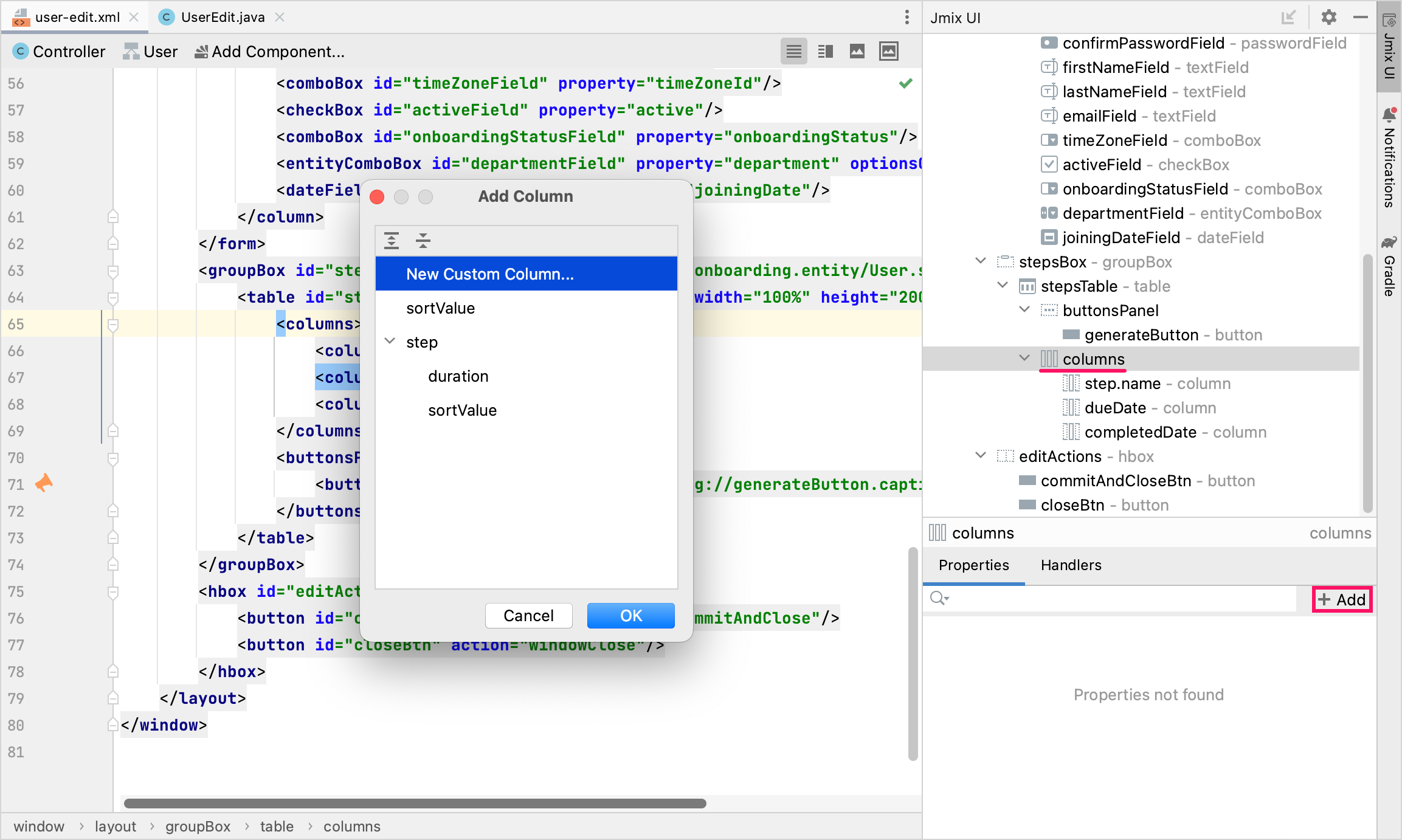This screenshot has height=840, width=1402.
Task: Open the Properties tab
Action: 973,565
